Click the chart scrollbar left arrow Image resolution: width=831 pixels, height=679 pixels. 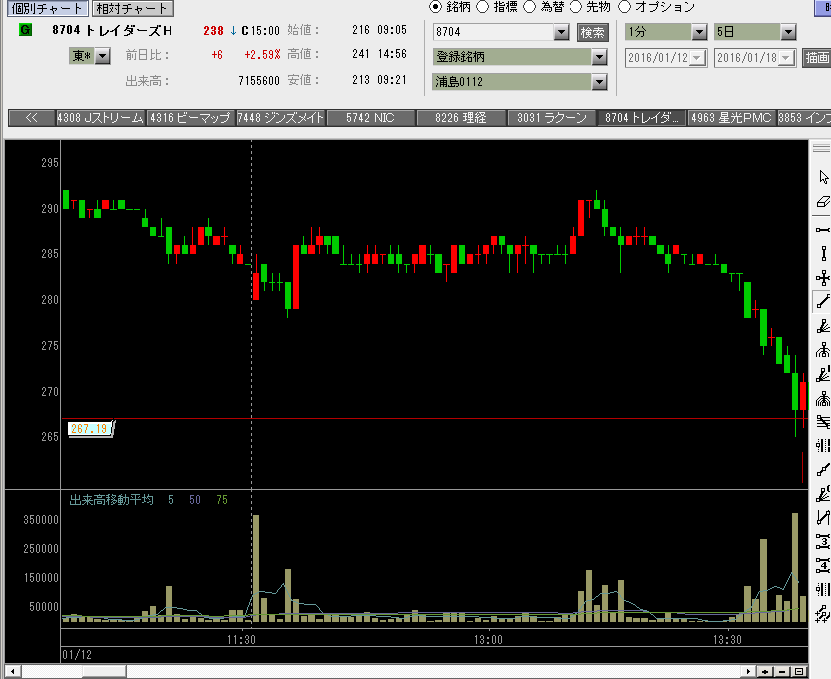[12, 672]
